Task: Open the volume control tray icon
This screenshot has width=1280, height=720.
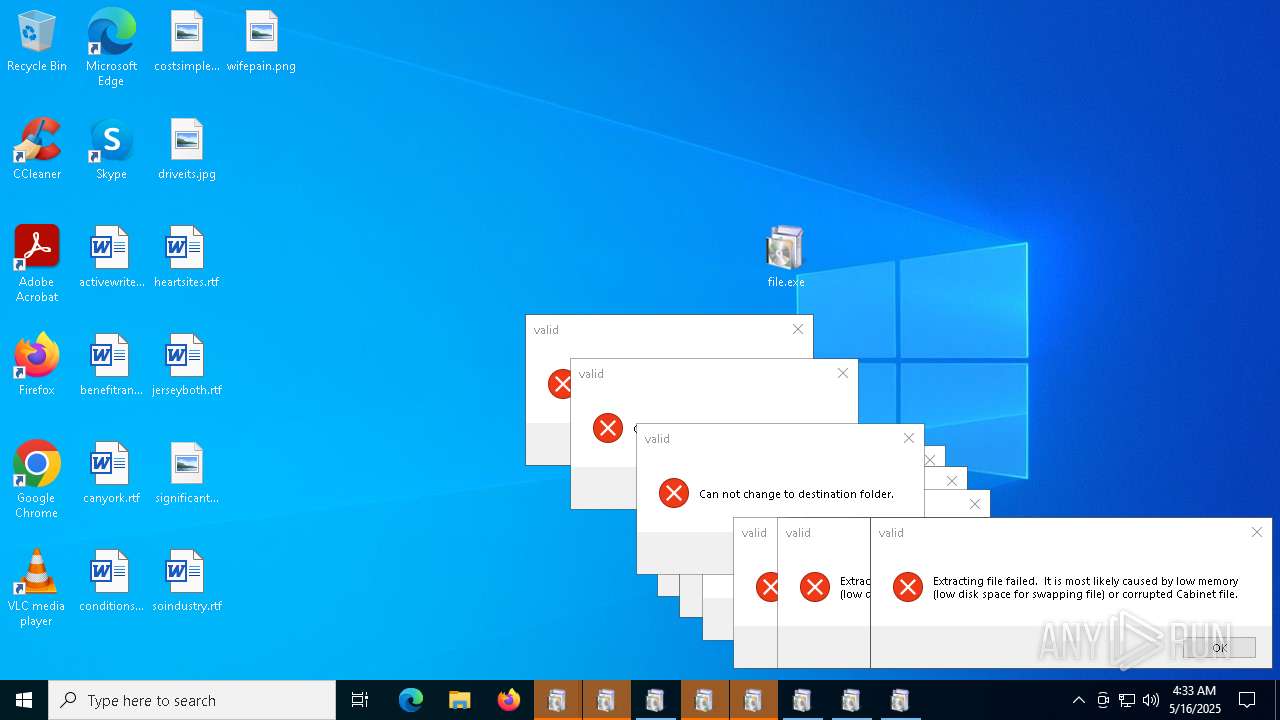Action: click(1151, 700)
